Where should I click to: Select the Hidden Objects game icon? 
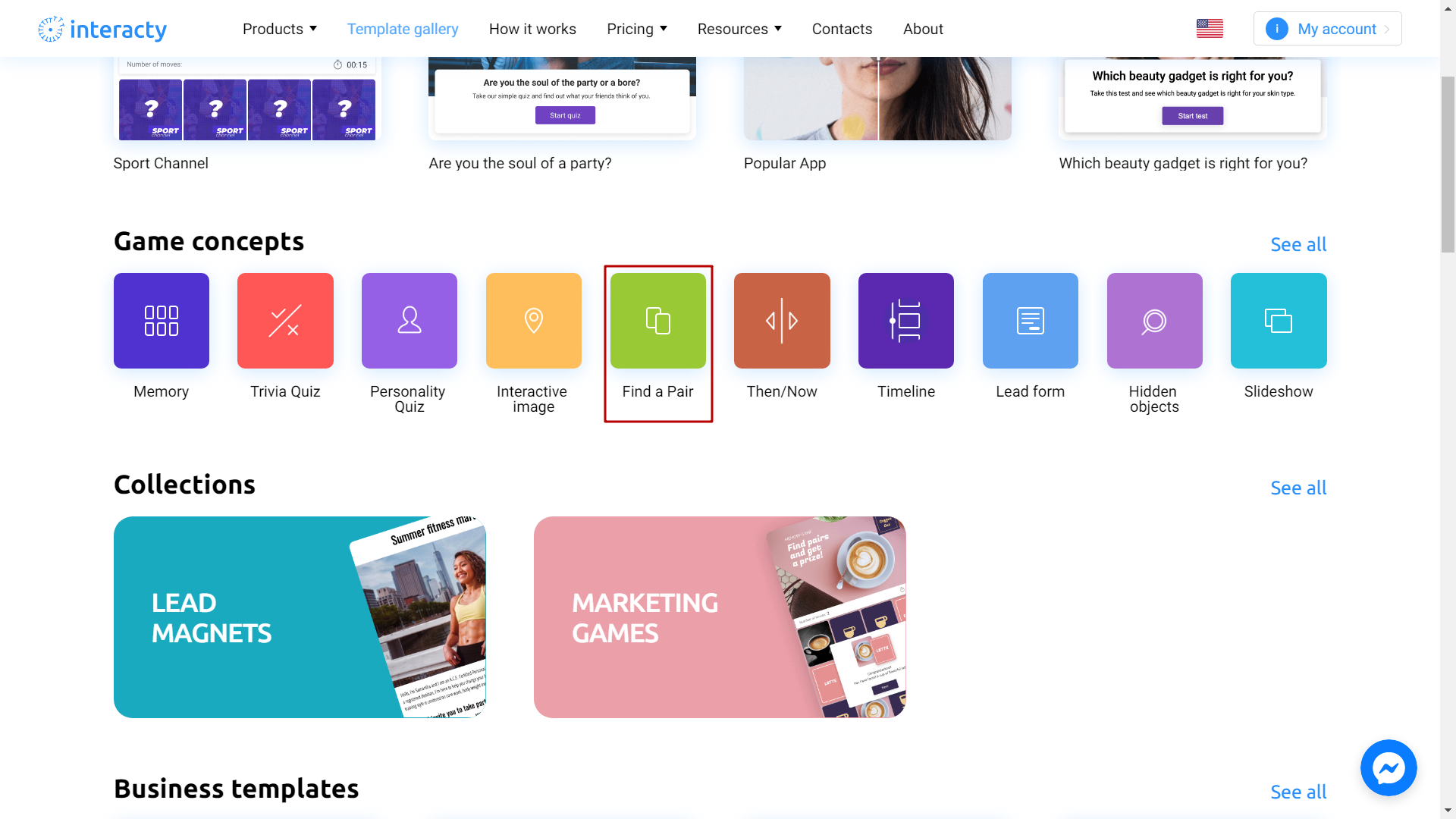click(1154, 320)
